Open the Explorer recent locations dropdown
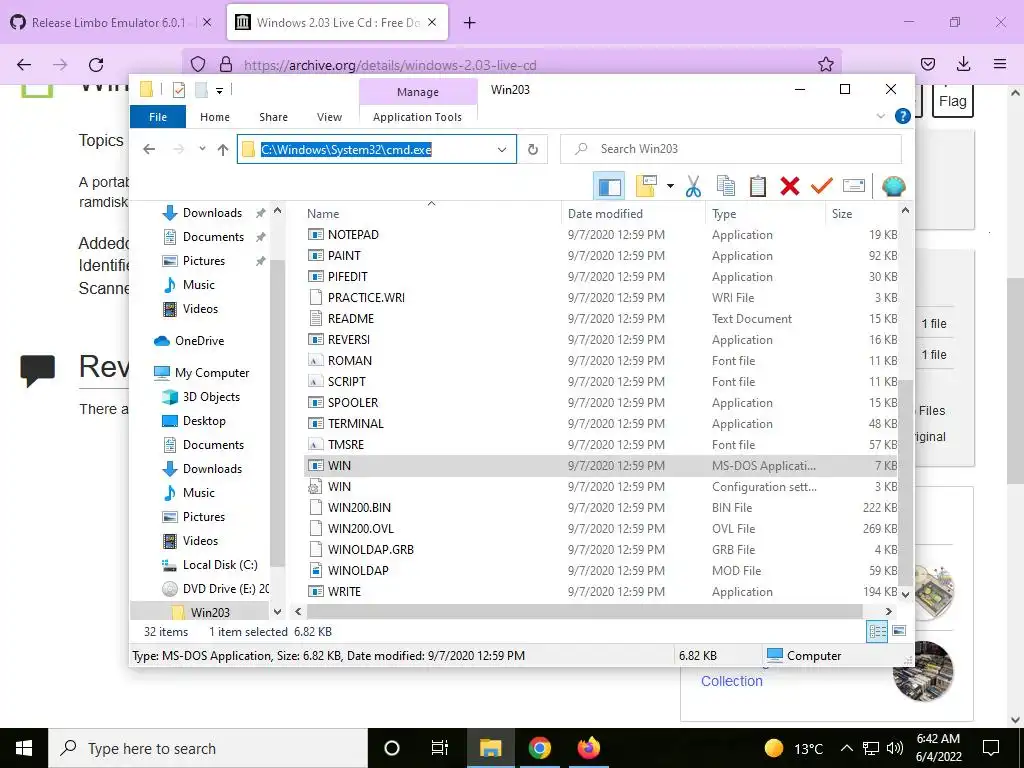Viewport: 1024px width, 768px height. [202, 150]
